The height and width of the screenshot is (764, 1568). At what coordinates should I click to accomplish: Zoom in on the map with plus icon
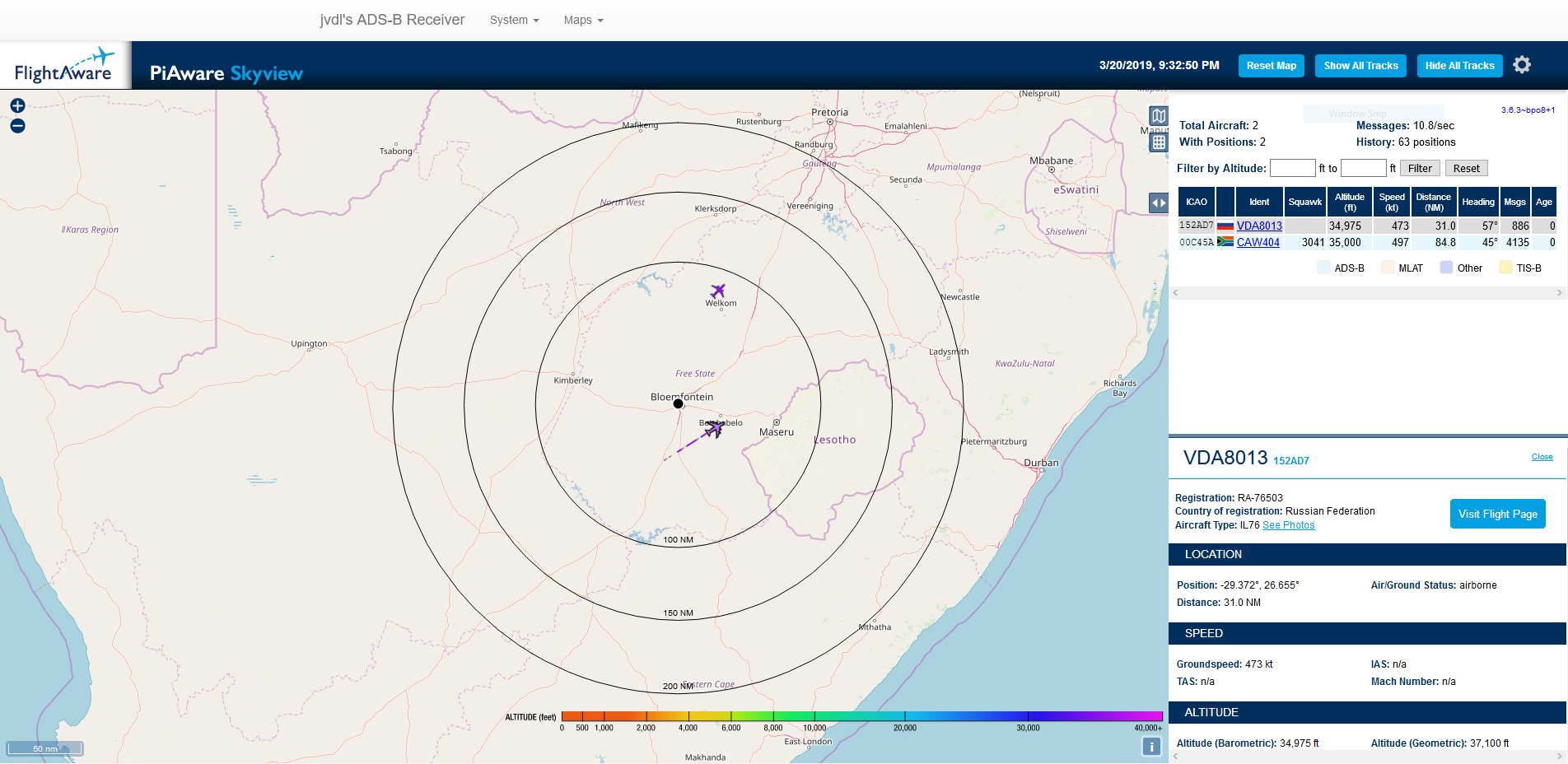(17, 105)
